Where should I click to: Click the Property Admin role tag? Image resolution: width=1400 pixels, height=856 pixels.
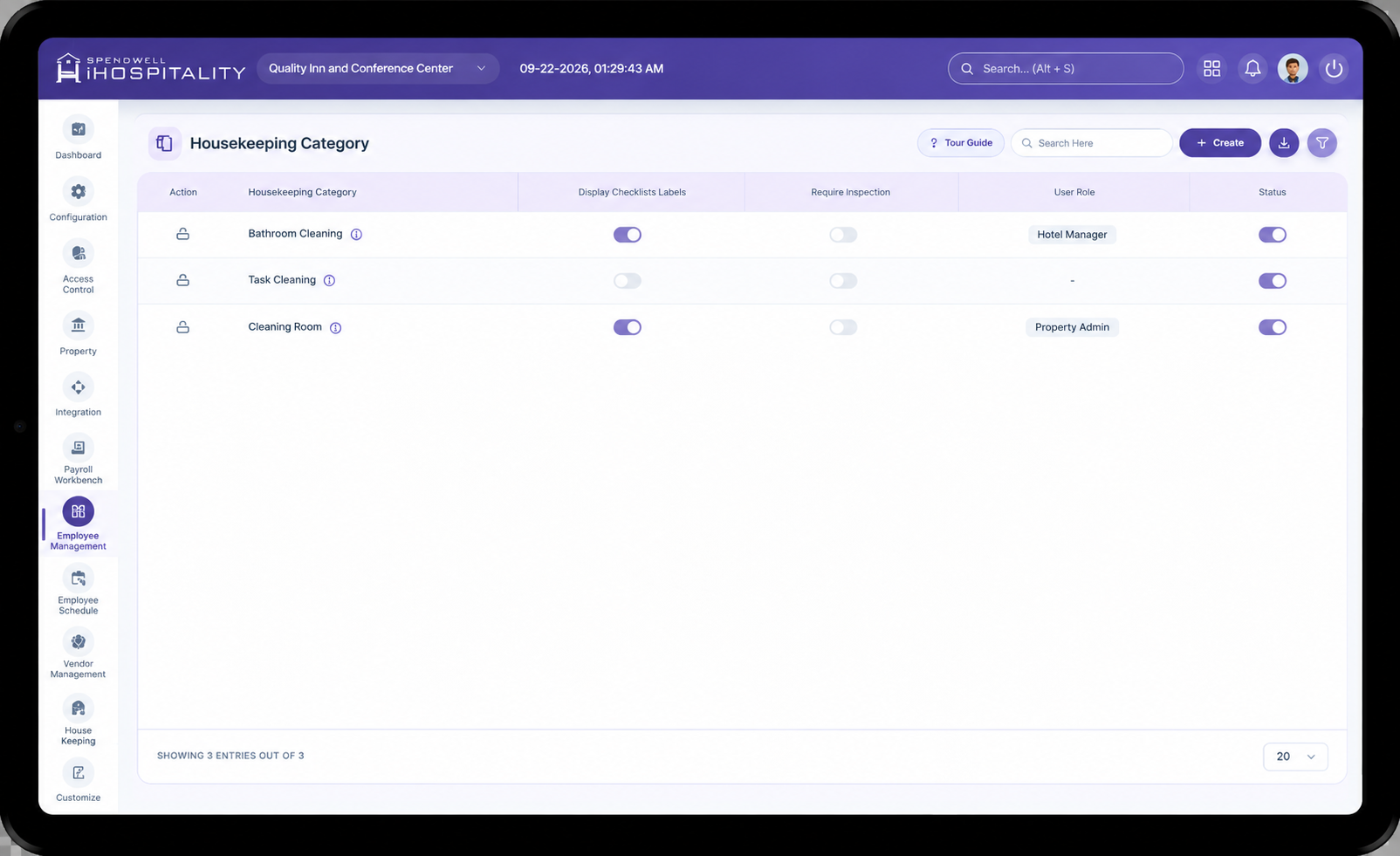1072,327
